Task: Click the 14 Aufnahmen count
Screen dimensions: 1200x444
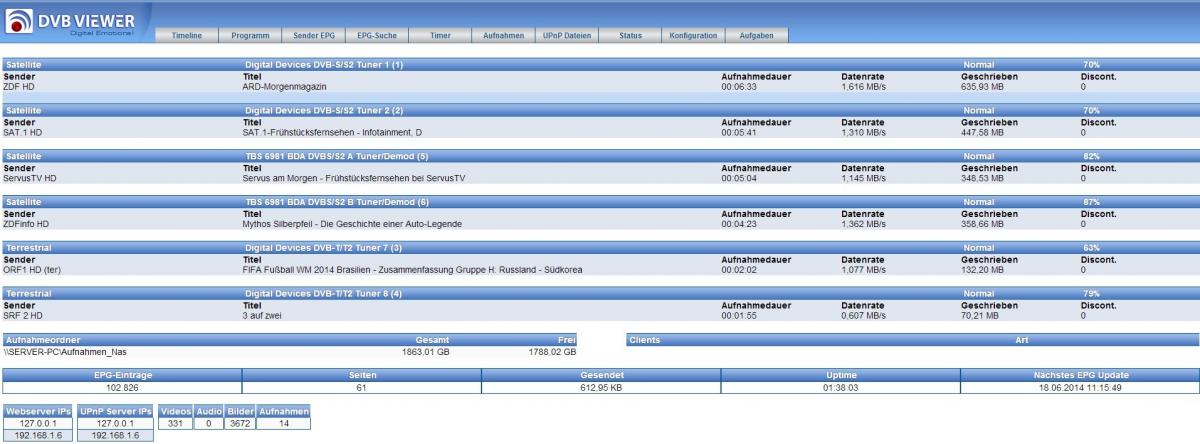Action: coord(283,424)
